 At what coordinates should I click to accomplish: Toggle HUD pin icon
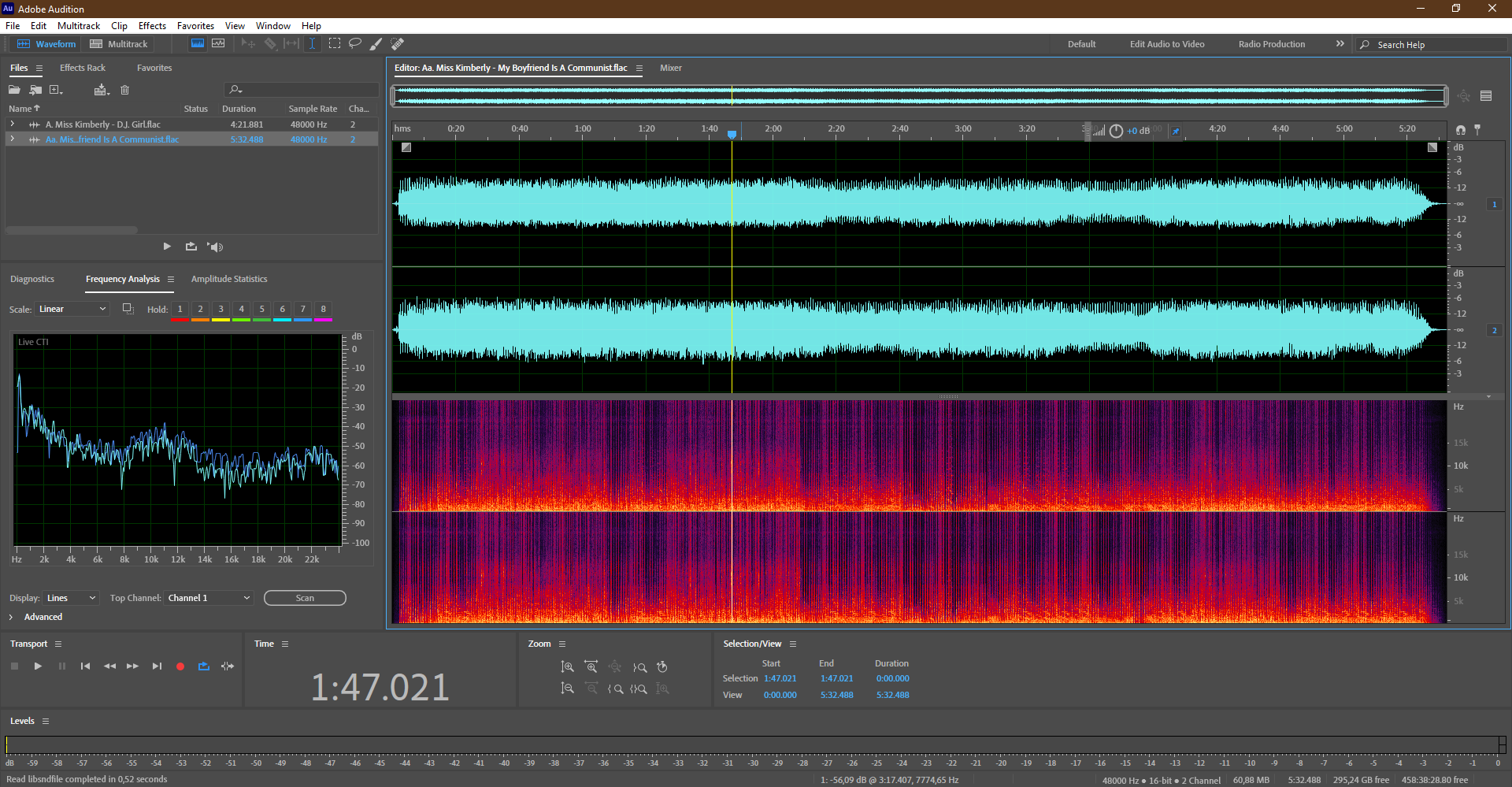coord(1176,131)
